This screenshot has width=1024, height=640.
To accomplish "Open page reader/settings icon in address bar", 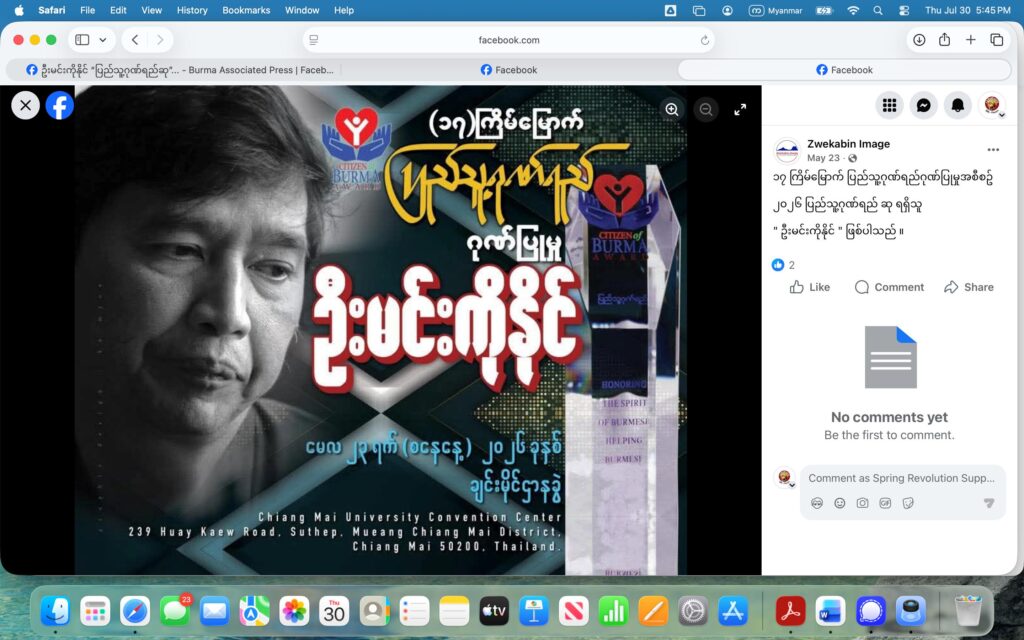I will pyautogui.click(x=314, y=40).
